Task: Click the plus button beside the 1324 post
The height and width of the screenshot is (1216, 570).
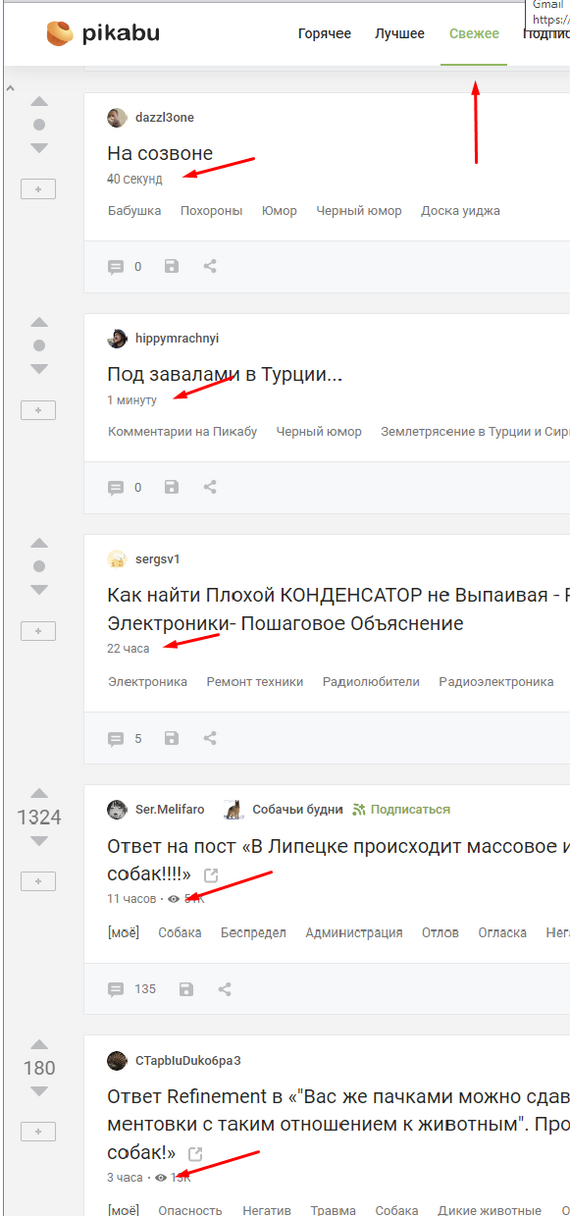Action: tap(38, 881)
